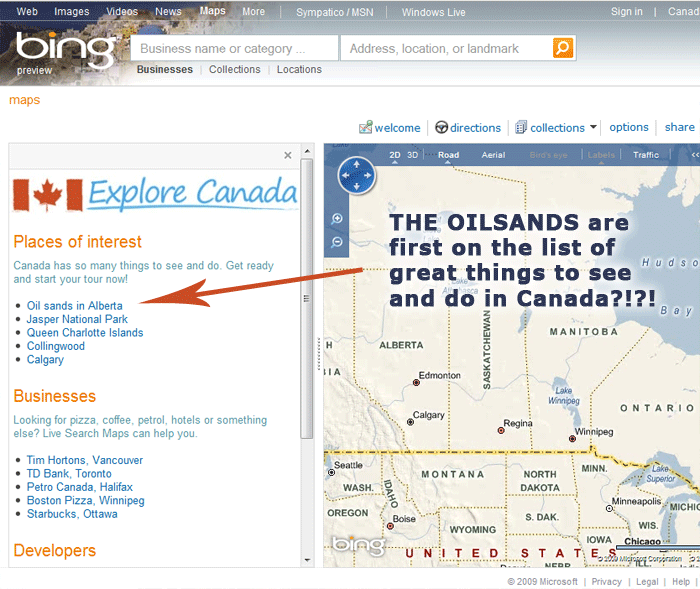Click the options link
Viewport: 700px width, 589px height.
coord(629,127)
